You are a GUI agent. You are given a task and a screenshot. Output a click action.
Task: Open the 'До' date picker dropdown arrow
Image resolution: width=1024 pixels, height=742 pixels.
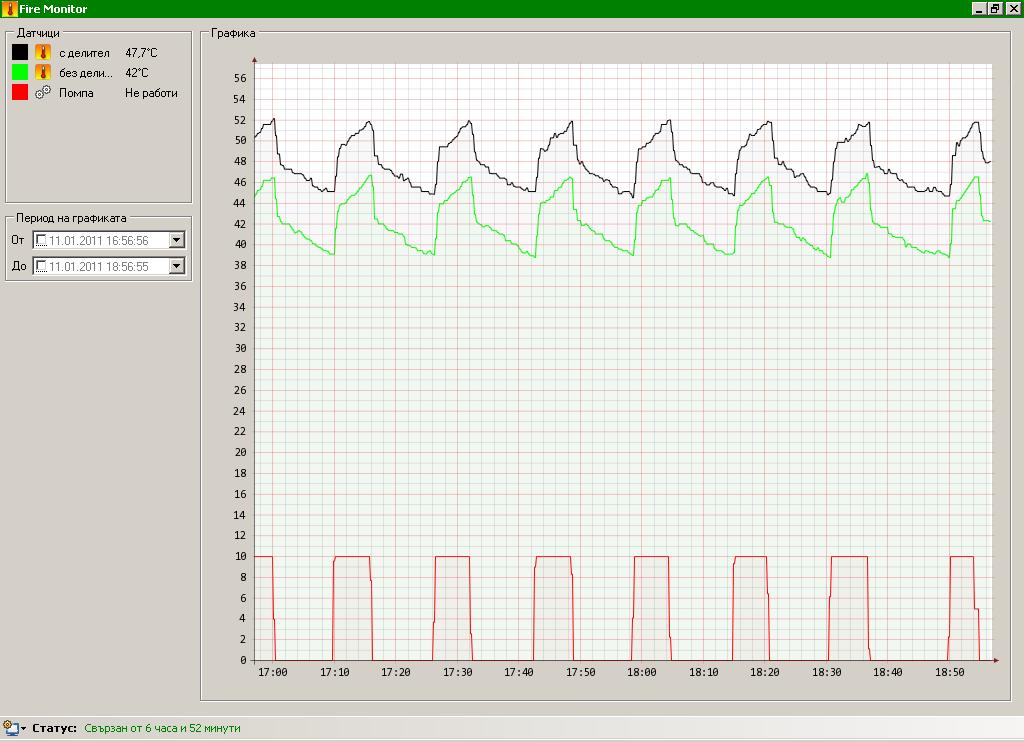177,266
